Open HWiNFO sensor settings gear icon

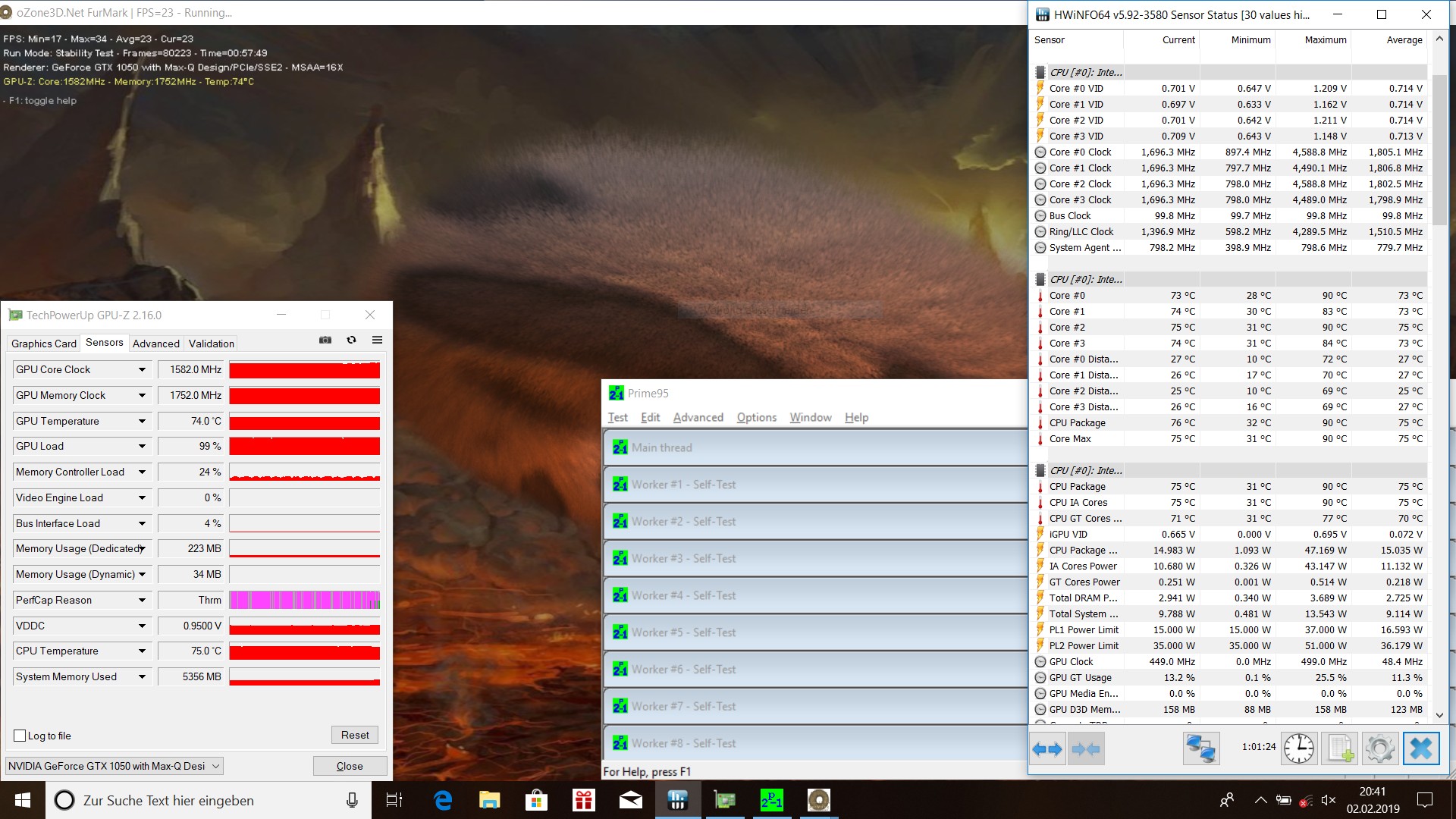pos(1379,749)
